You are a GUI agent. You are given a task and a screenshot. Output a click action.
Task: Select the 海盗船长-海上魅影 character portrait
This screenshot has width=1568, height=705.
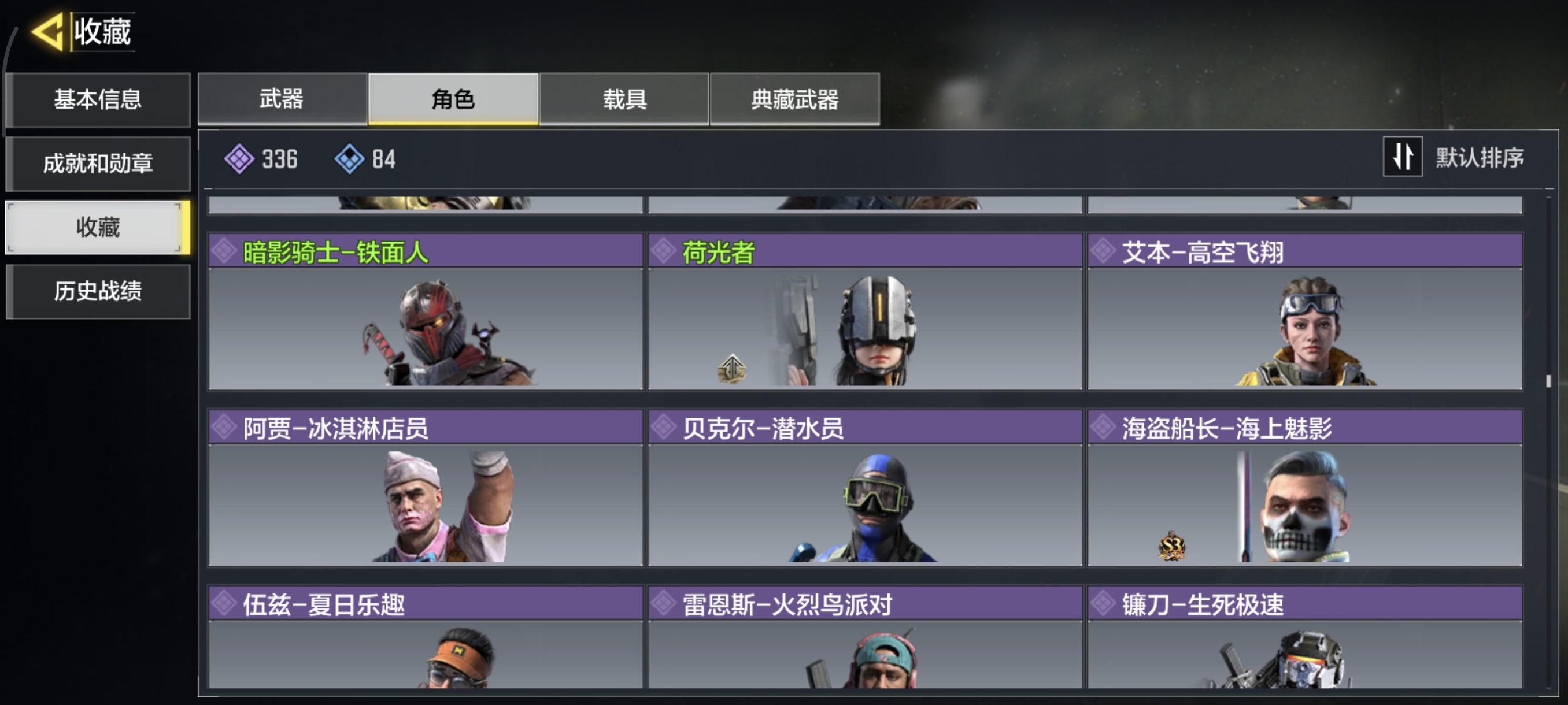[1304, 505]
